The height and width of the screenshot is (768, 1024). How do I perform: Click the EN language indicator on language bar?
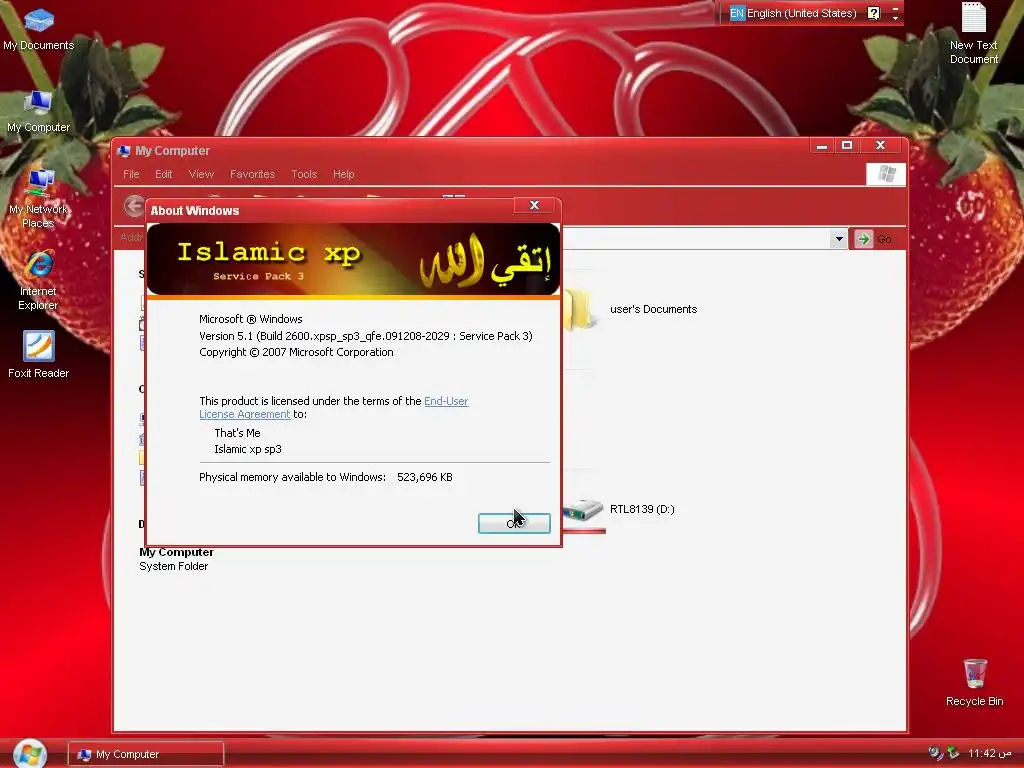[x=737, y=13]
